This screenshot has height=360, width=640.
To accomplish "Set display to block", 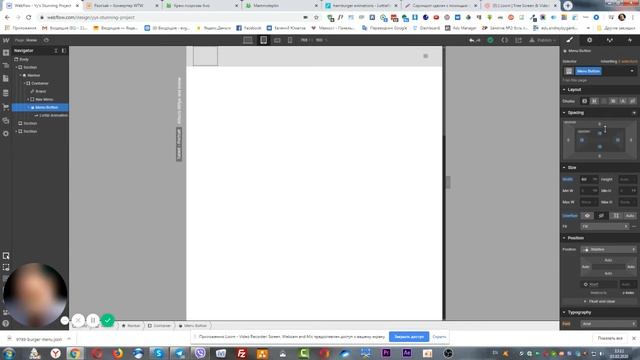I will click(584, 101).
